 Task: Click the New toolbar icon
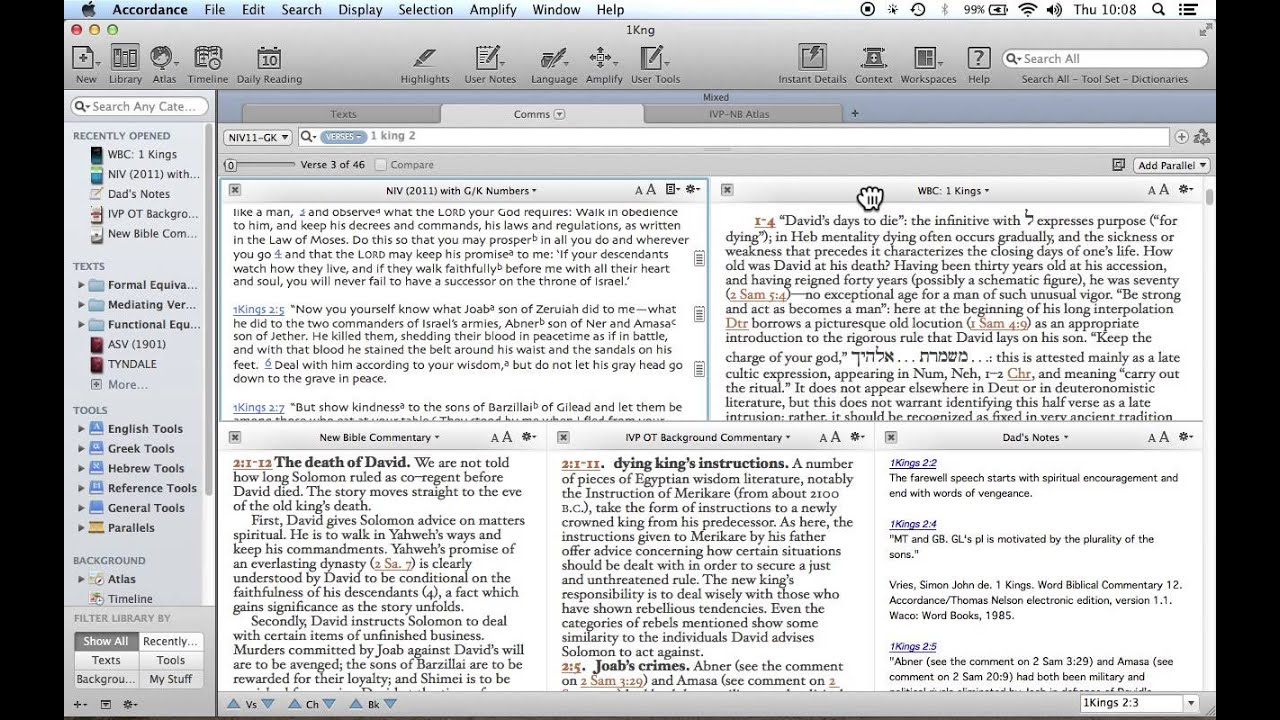click(86, 58)
